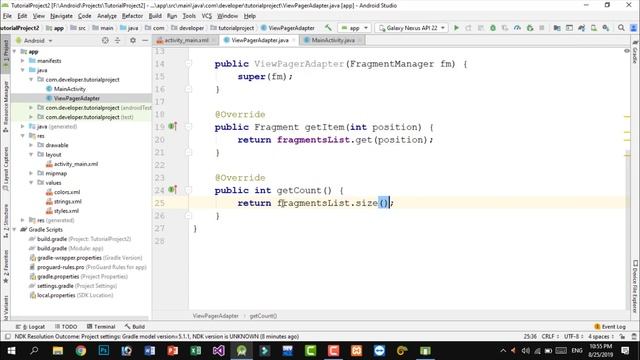Collapse the values folder
This screenshot has width=640, height=360.
(x=31, y=183)
